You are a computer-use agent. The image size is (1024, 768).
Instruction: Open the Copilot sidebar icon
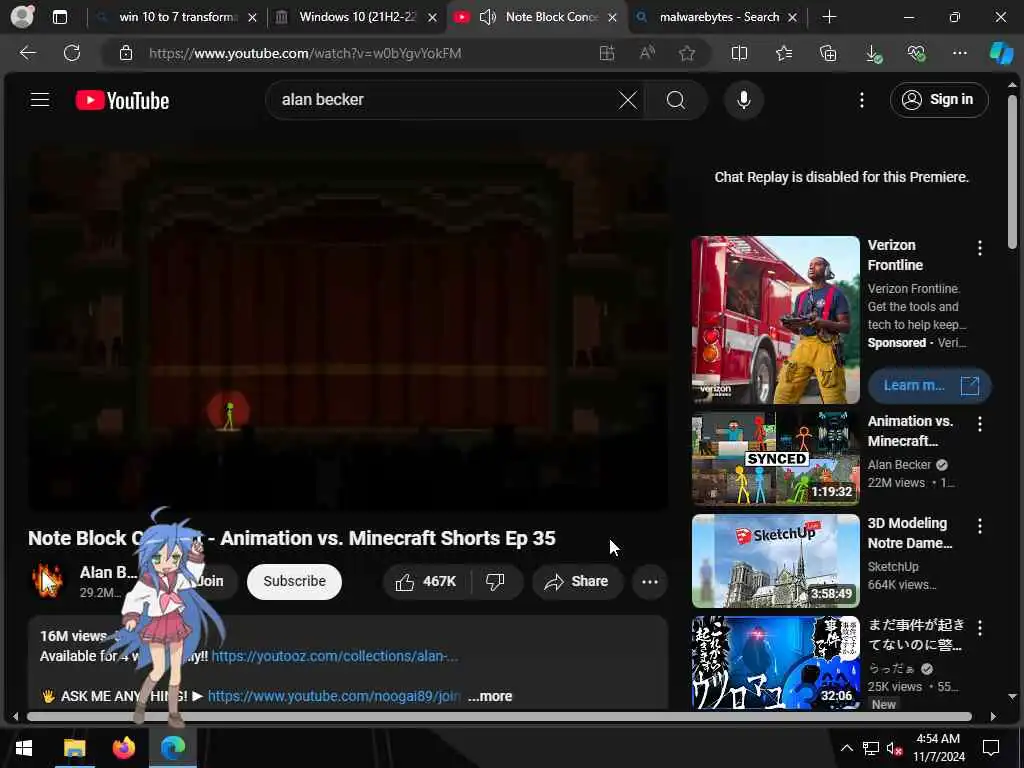(x=1001, y=53)
